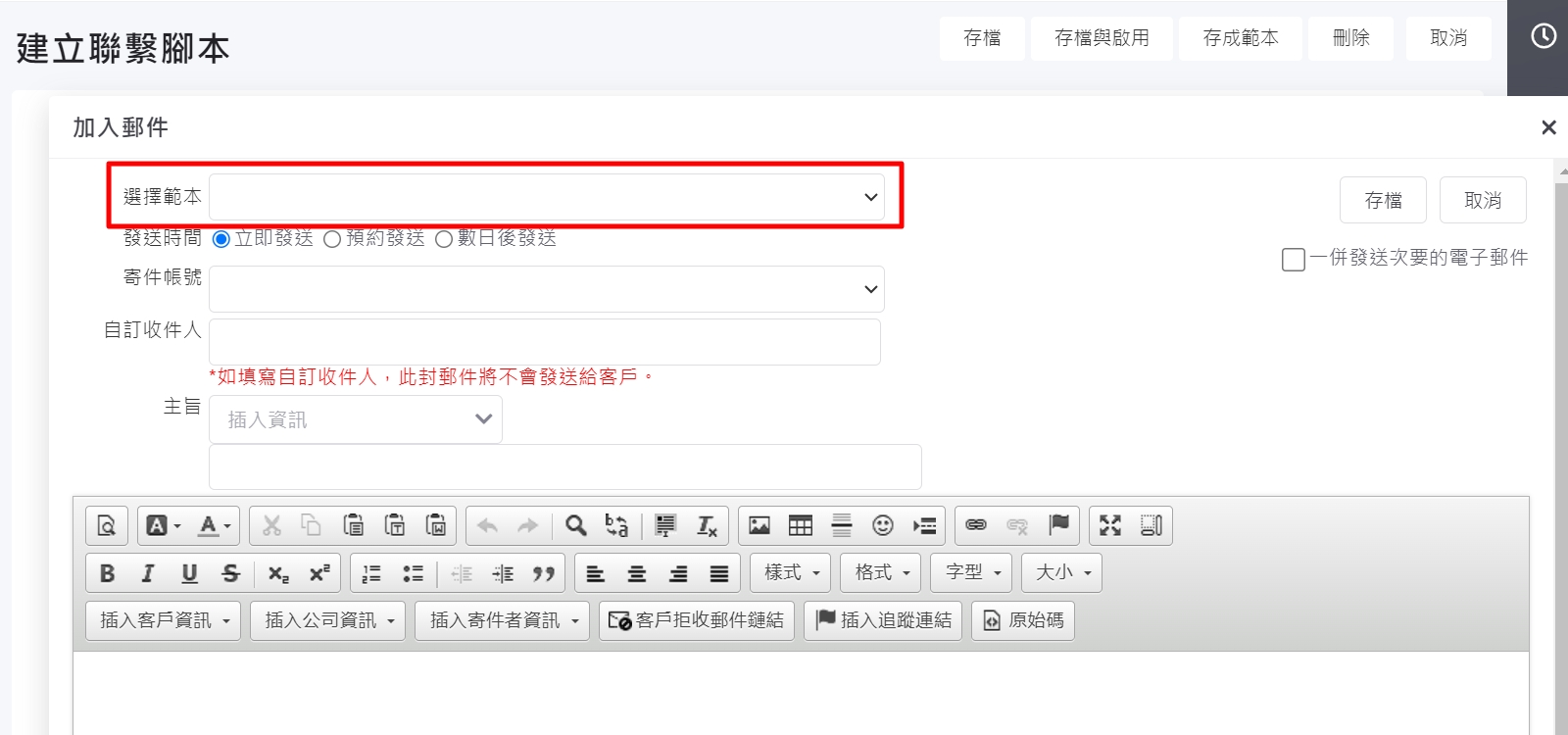Click the insert link icon
The width and height of the screenshot is (1568, 735).
976,526
